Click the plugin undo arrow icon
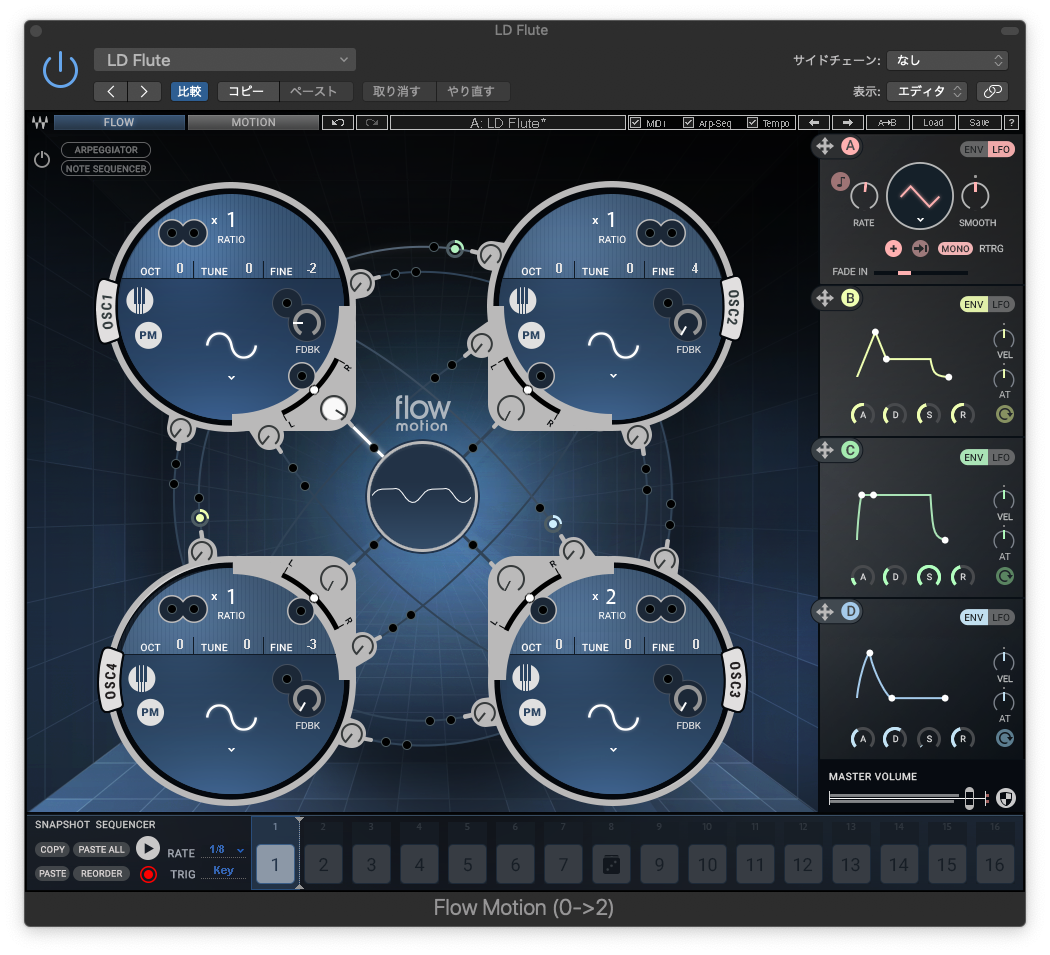Screen dimensions: 1050x955 [x=338, y=123]
